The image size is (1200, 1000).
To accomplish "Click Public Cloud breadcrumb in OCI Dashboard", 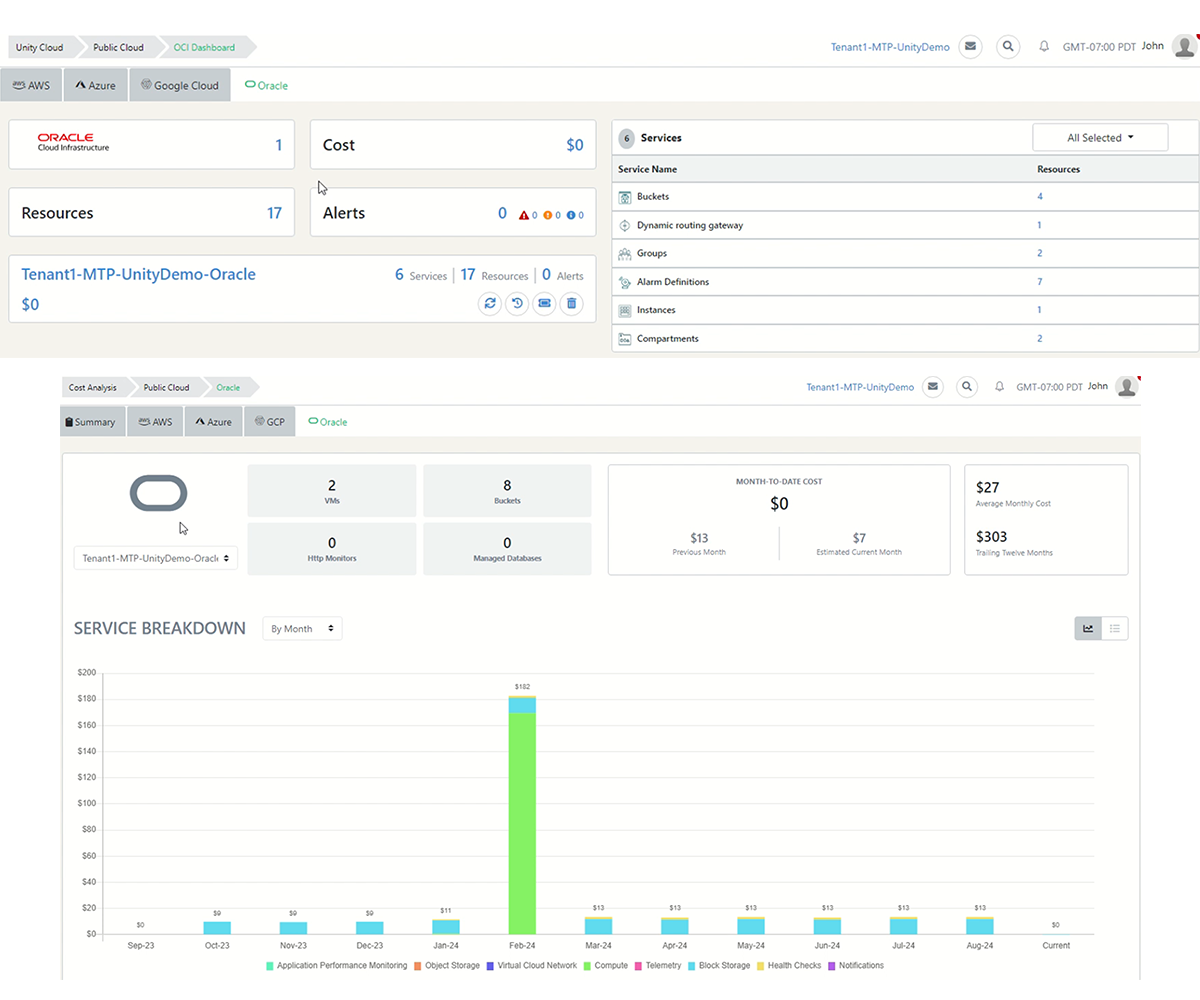I will click(118, 47).
